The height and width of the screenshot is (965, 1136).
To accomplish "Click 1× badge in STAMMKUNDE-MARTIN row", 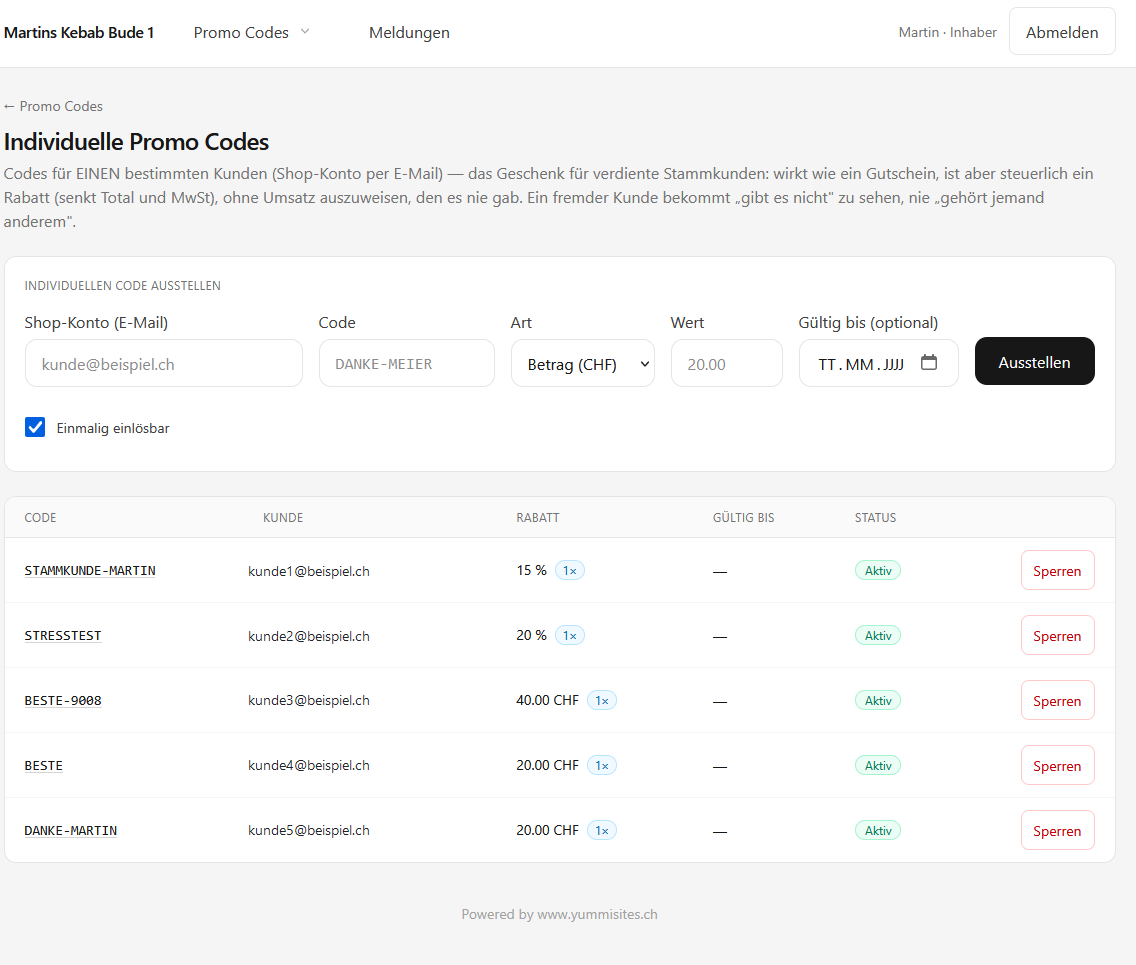I will (x=570, y=571).
